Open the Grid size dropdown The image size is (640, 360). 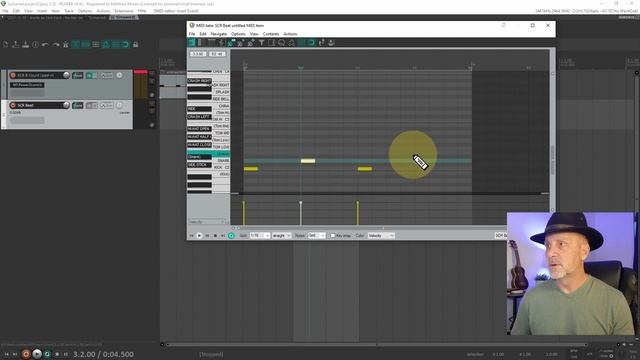[x=260, y=236]
